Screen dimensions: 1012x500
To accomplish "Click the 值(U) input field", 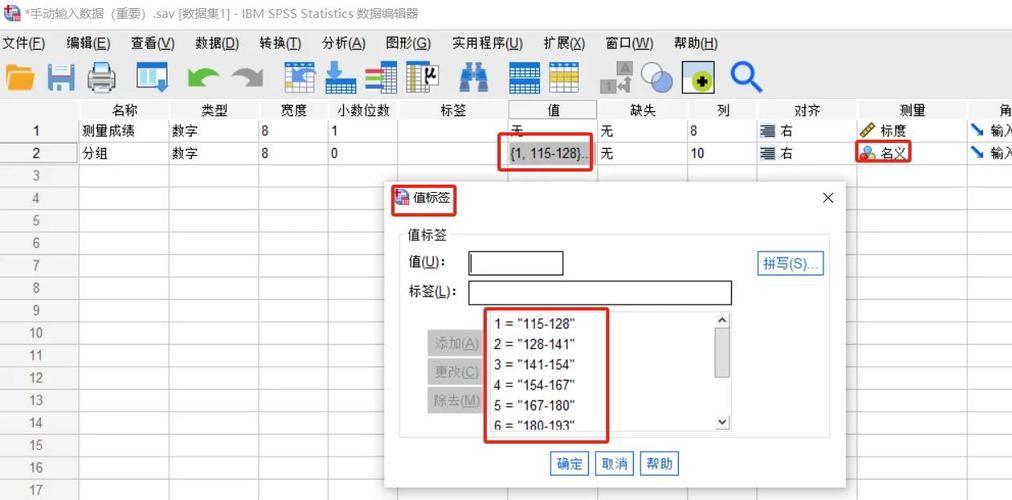I will pyautogui.click(x=516, y=263).
